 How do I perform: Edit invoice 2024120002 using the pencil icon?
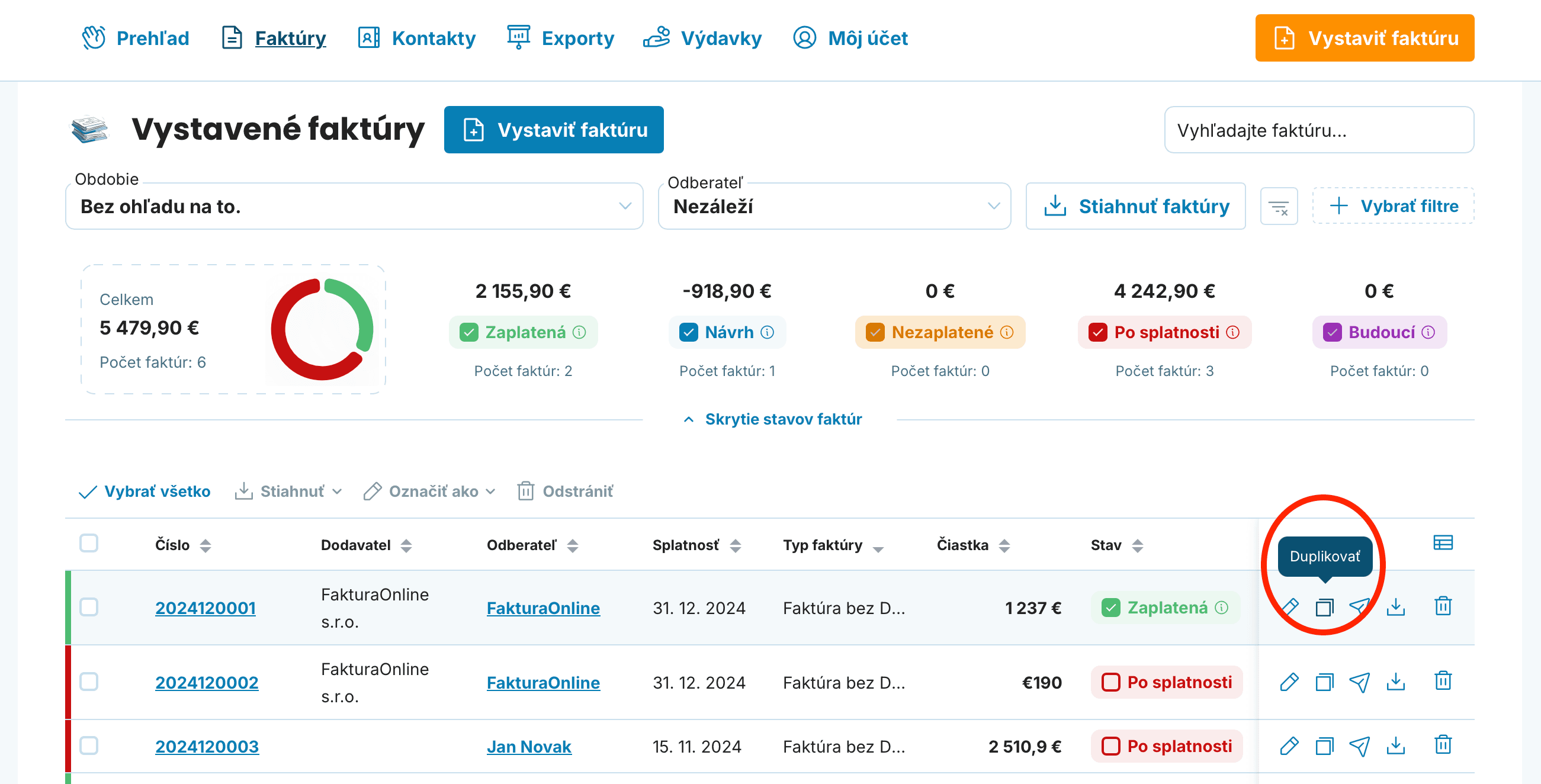pos(1289,682)
